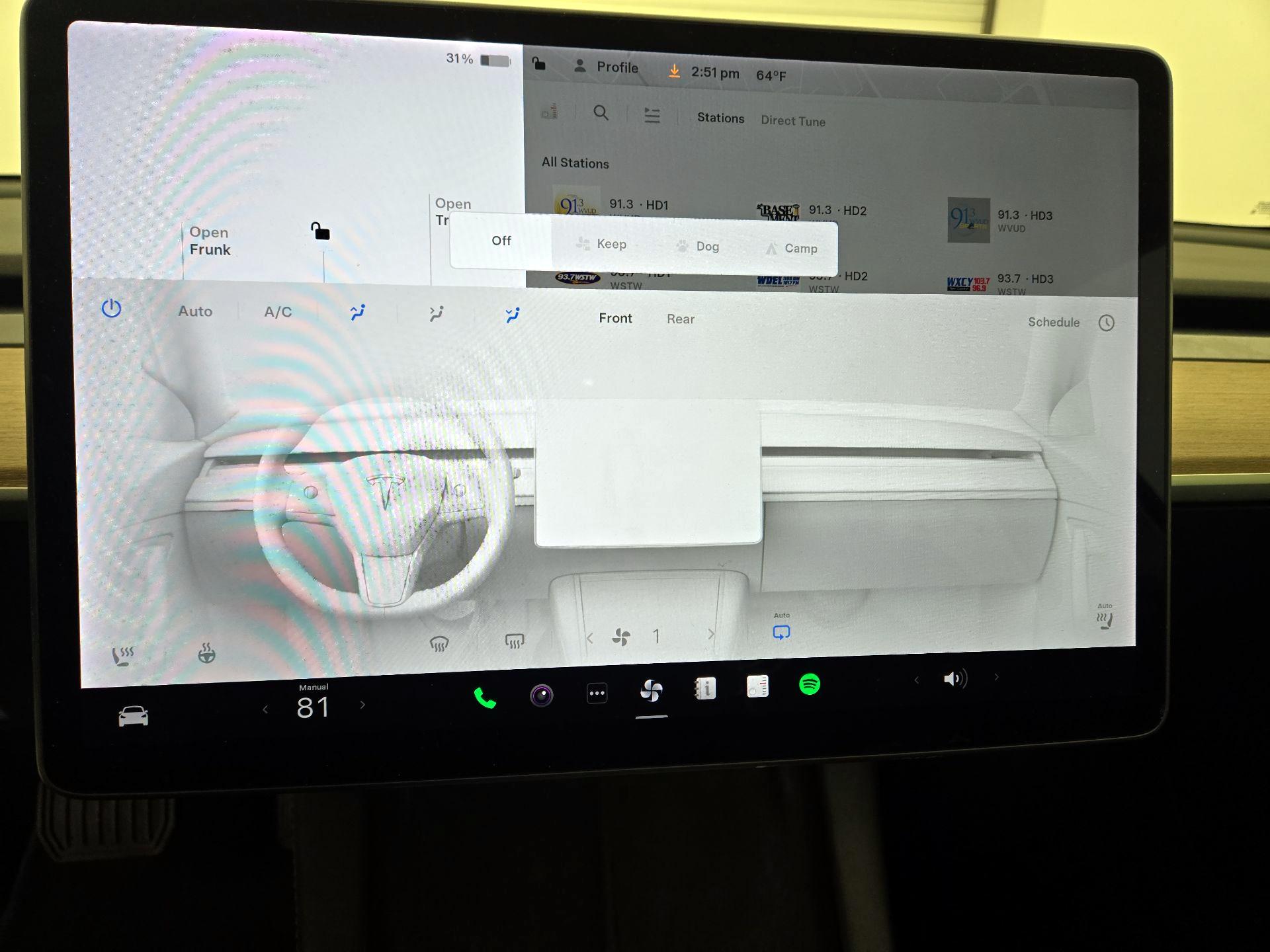The height and width of the screenshot is (952, 1270).
Task: Tap the volume speaker control
Action: tap(954, 678)
